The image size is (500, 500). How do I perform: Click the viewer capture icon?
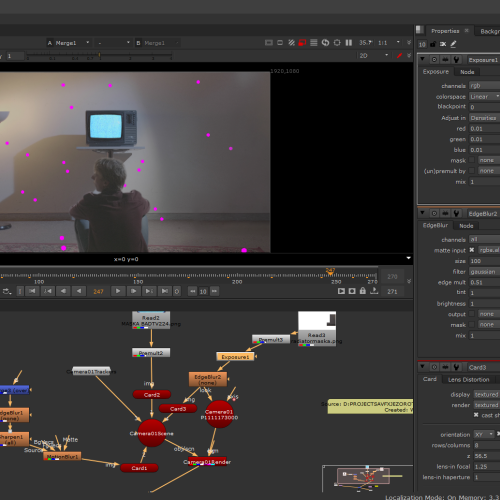click(352, 291)
